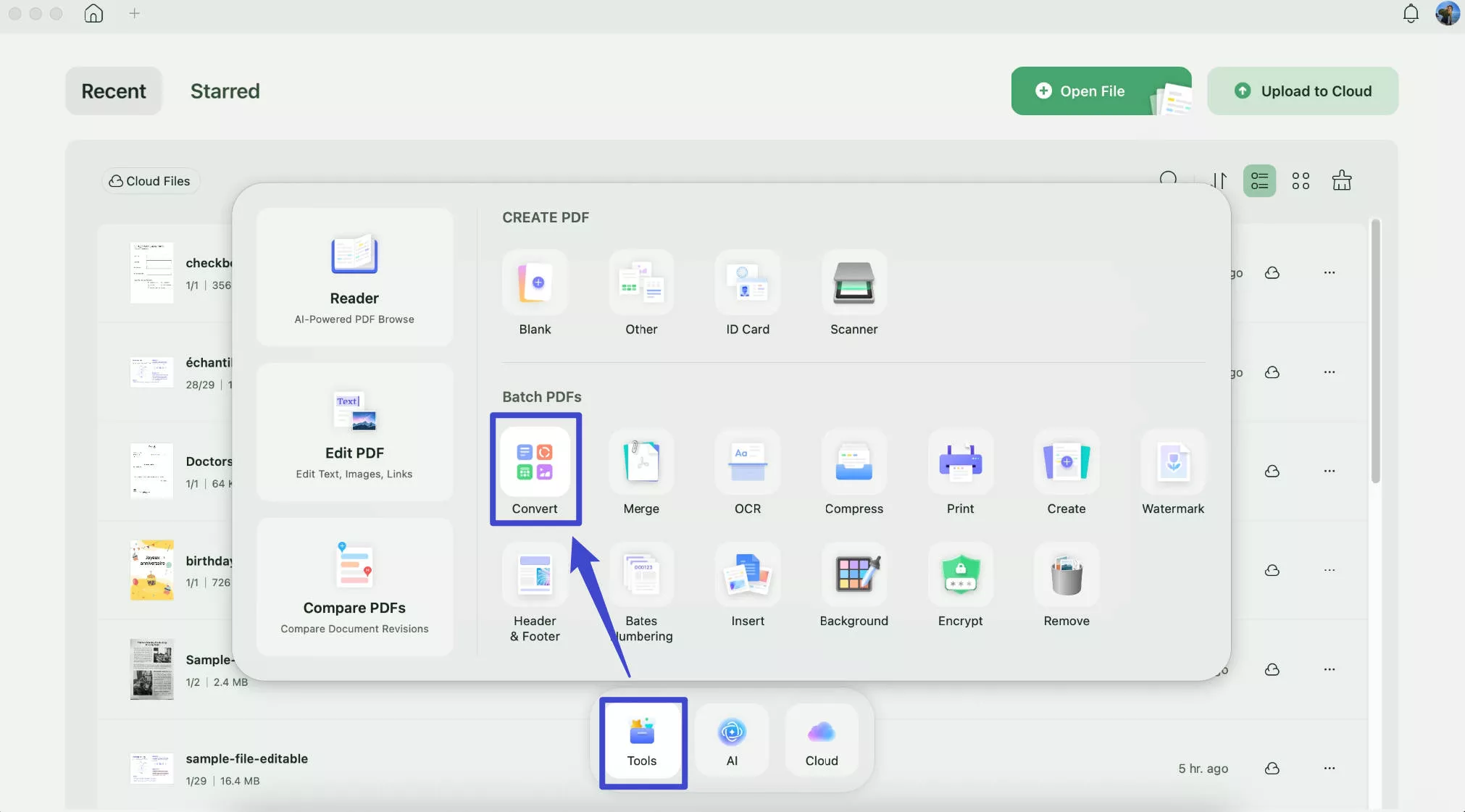This screenshot has width=1465, height=812.
Task: Switch to grid view layout
Action: click(1301, 180)
